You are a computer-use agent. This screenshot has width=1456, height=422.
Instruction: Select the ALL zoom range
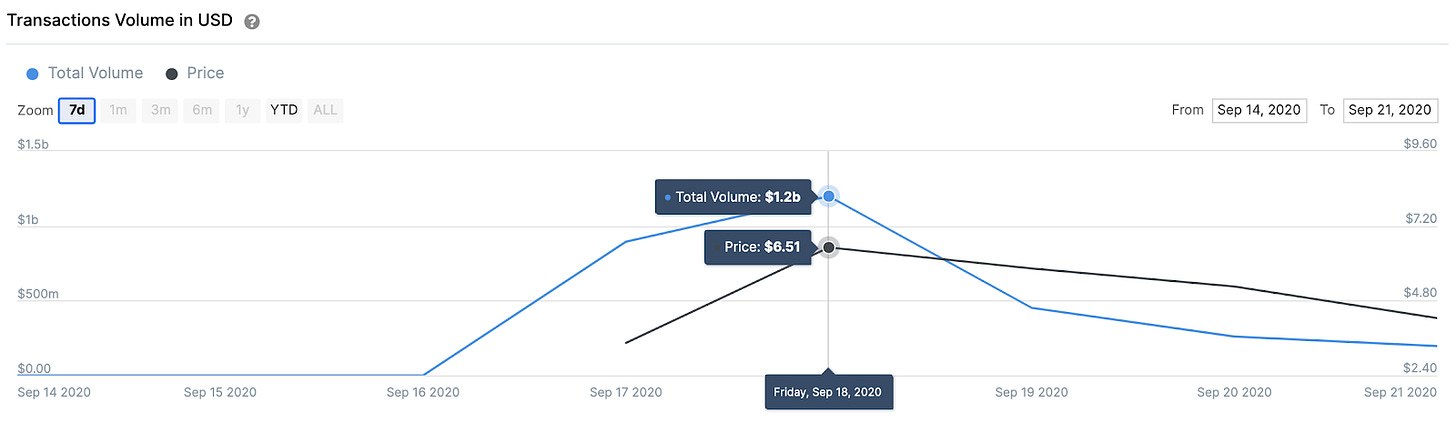pyautogui.click(x=325, y=110)
